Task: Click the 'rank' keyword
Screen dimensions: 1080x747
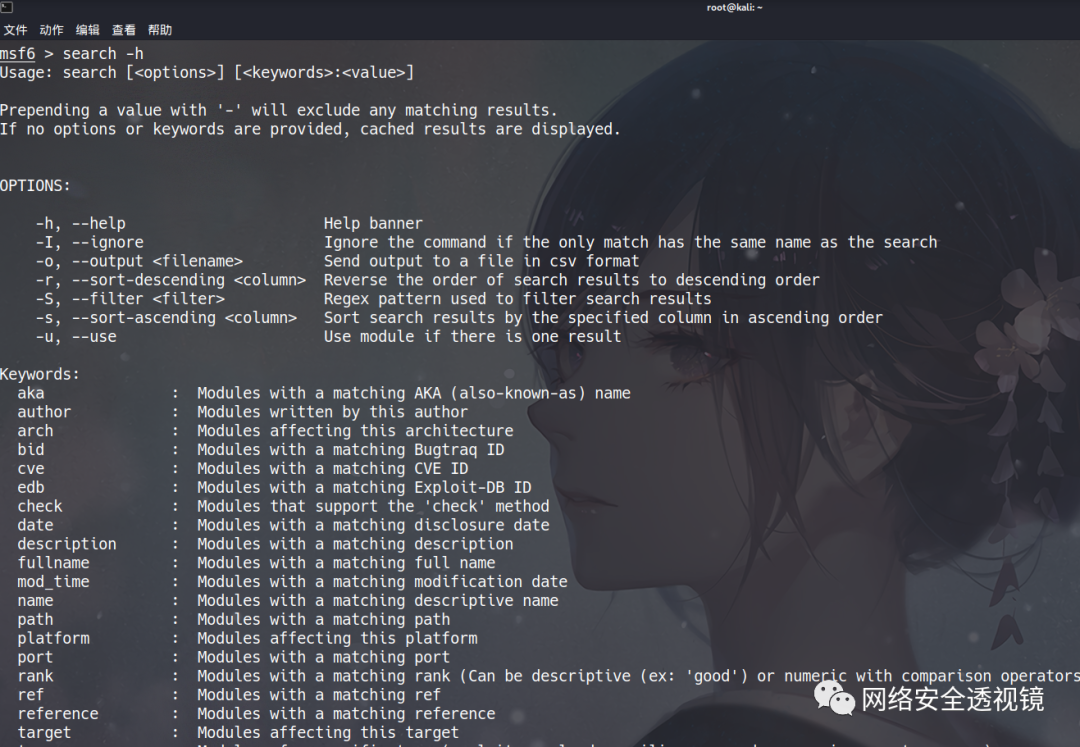Action: pyautogui.click(x=35, y=676)
